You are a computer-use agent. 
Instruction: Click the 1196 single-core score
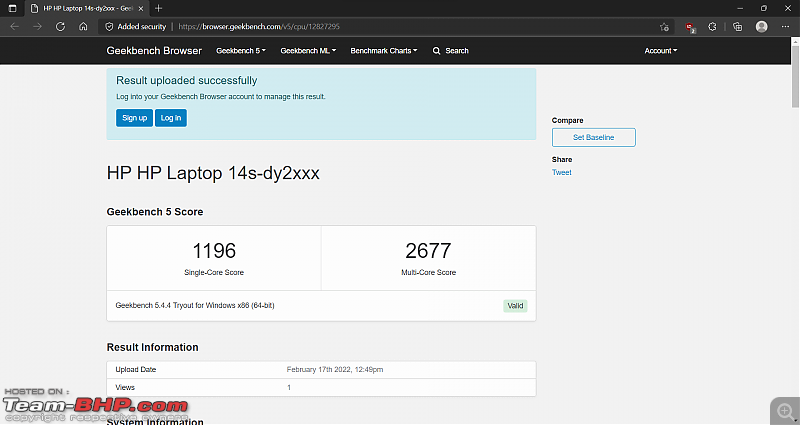pyautogui.click(x=214, y=251)
